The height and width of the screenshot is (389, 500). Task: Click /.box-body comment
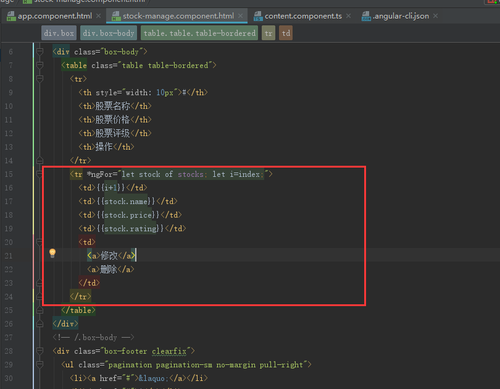pyautogui.click(x=93, y=337)
